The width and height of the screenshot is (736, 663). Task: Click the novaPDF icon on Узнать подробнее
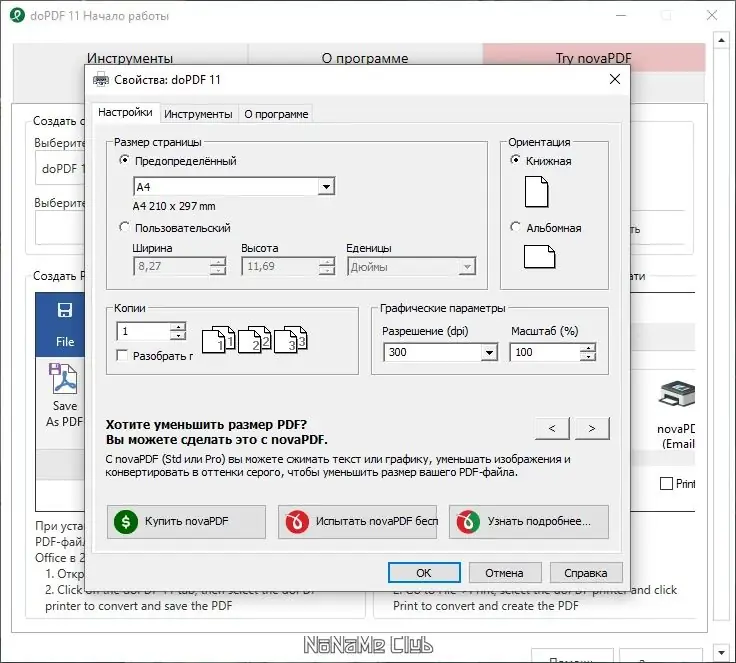[468, 522]
